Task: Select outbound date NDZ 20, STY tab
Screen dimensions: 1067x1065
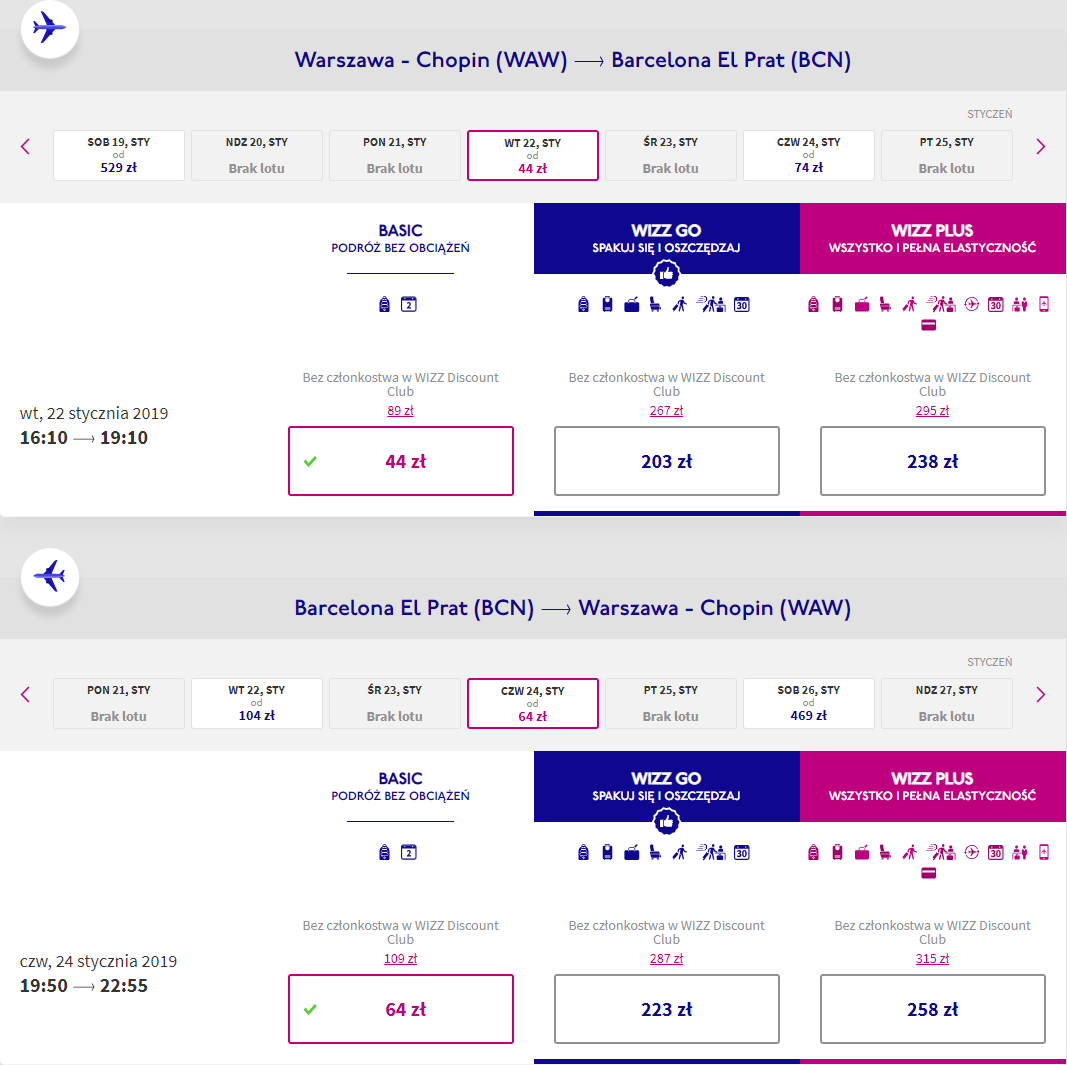Action: (257, 155)
